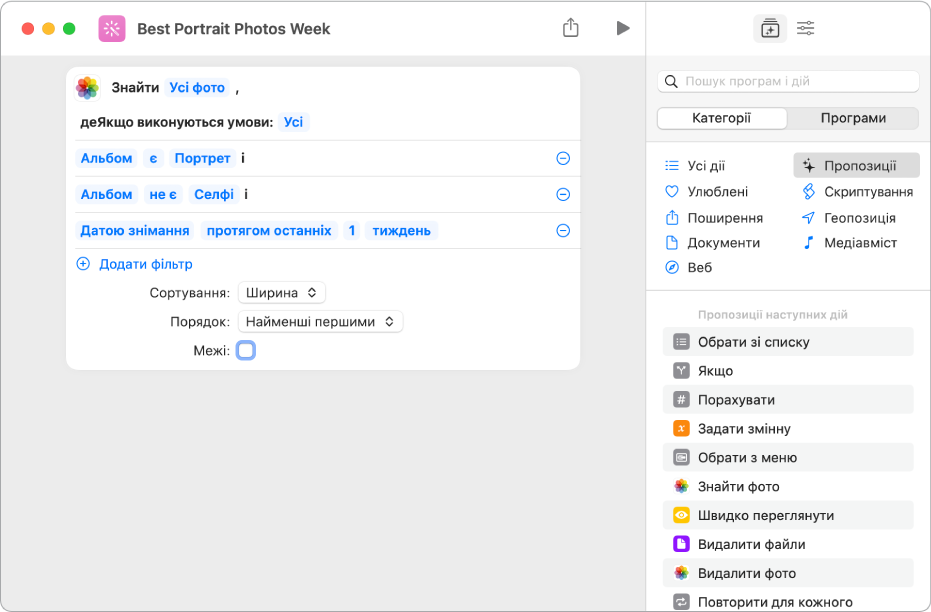This screenshot has width=931, height=612.
Task: Click the Photos icon beside Знайти
Action: [x=88, y=88]
